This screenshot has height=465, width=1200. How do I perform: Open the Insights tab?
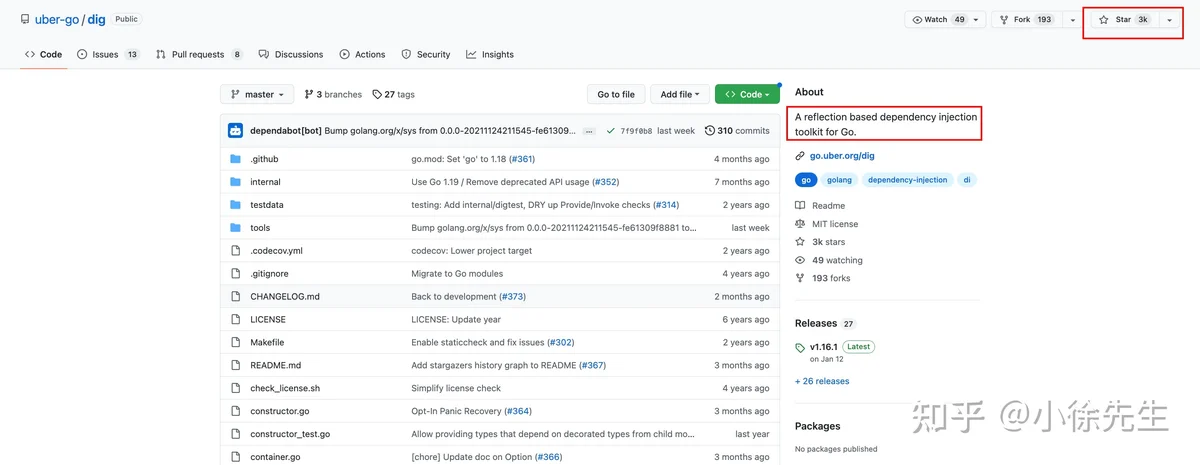click(490, 54)
